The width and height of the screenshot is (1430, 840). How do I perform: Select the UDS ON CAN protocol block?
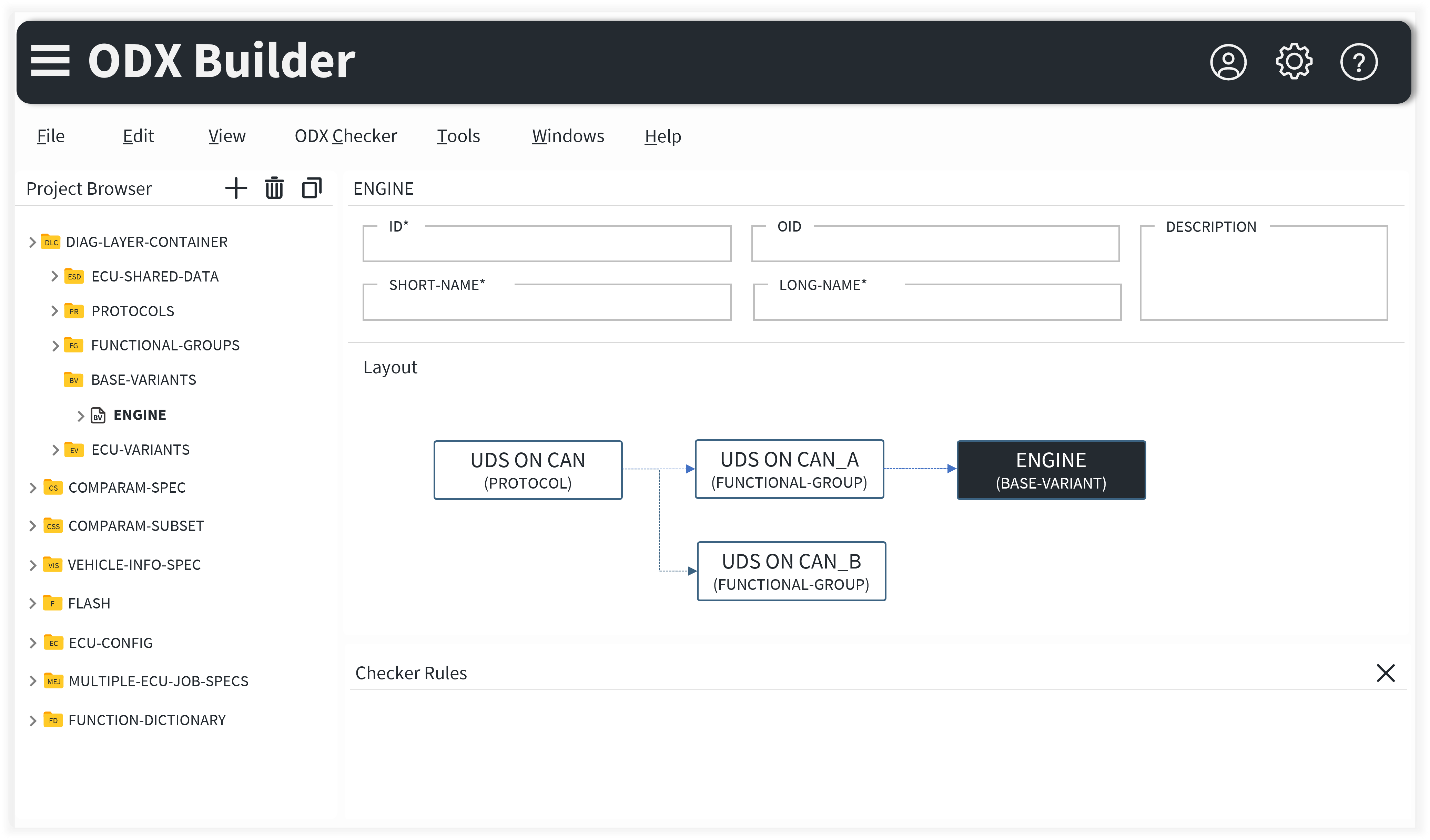(528, 470)
